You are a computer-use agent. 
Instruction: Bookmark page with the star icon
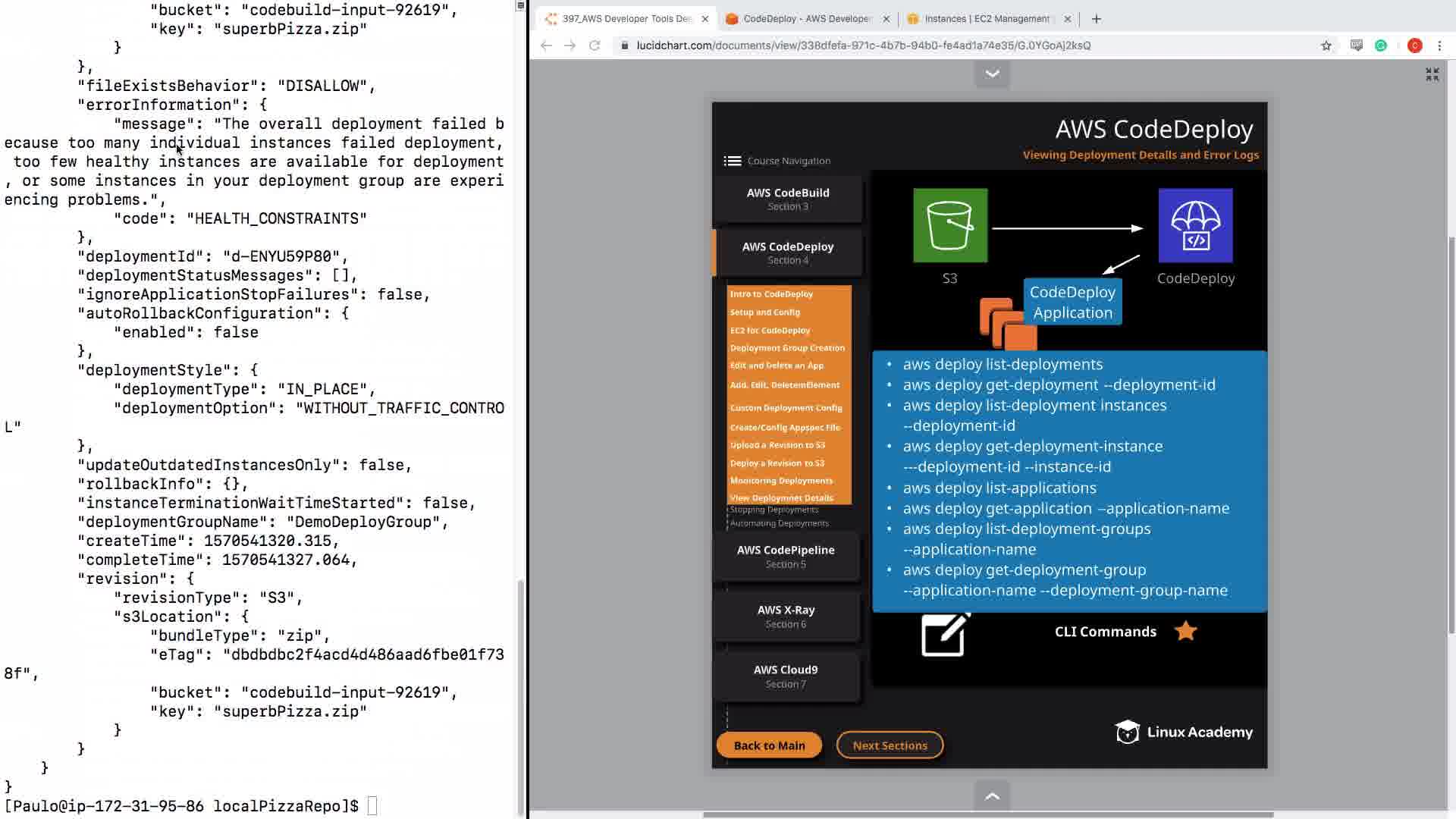coord(1326,45)
